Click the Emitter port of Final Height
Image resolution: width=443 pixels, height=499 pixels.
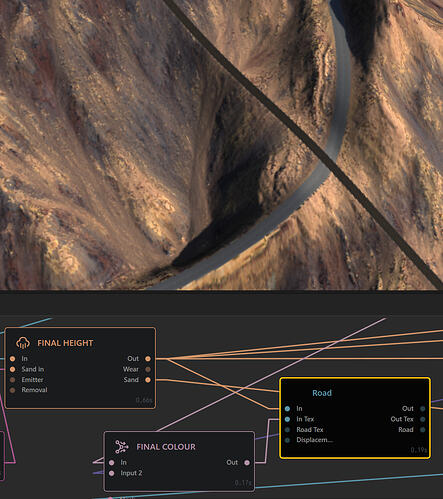tap(13, 380)
